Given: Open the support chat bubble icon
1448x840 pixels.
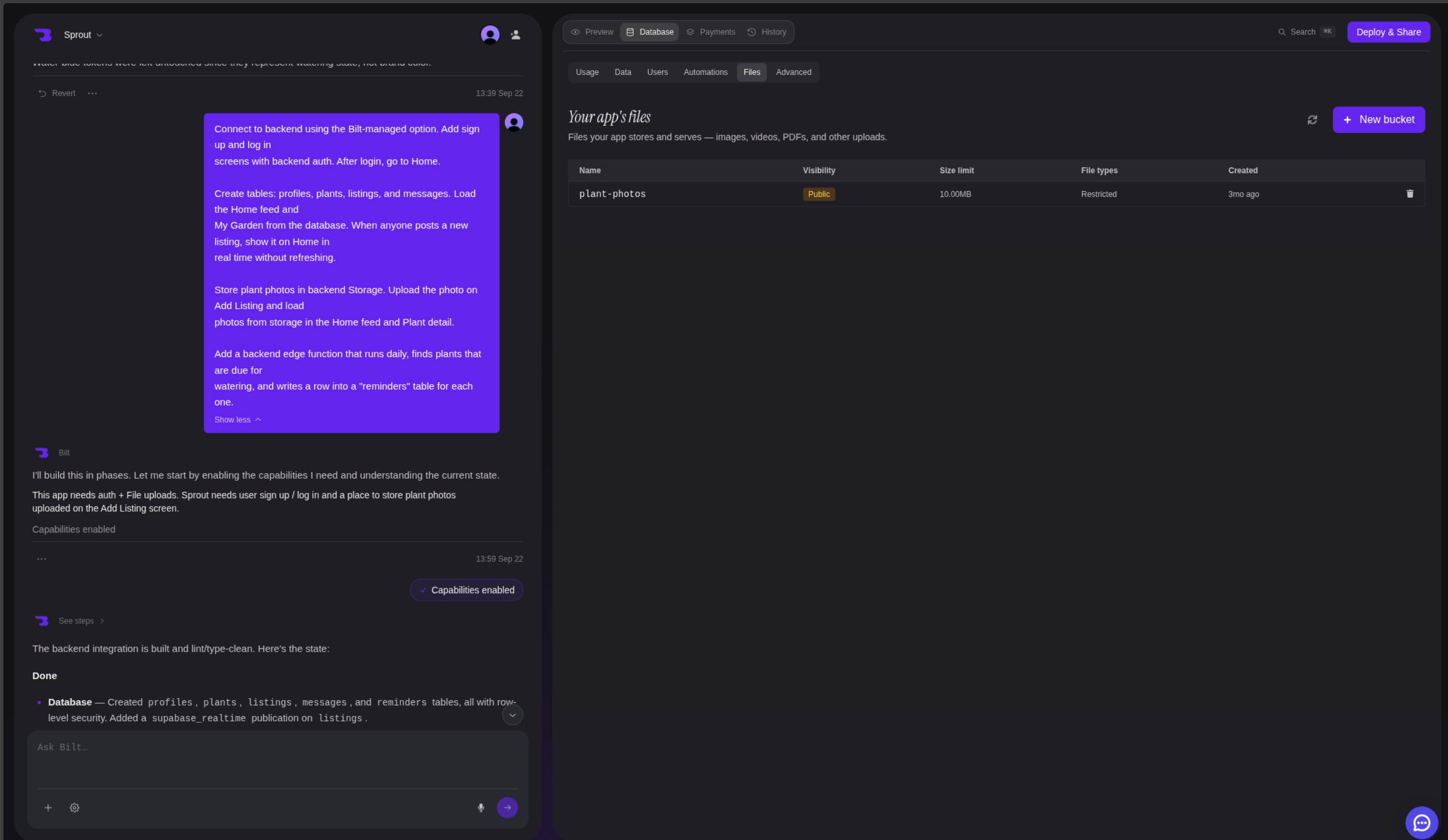Looking at the screenshot, I should pos(1422,823).
